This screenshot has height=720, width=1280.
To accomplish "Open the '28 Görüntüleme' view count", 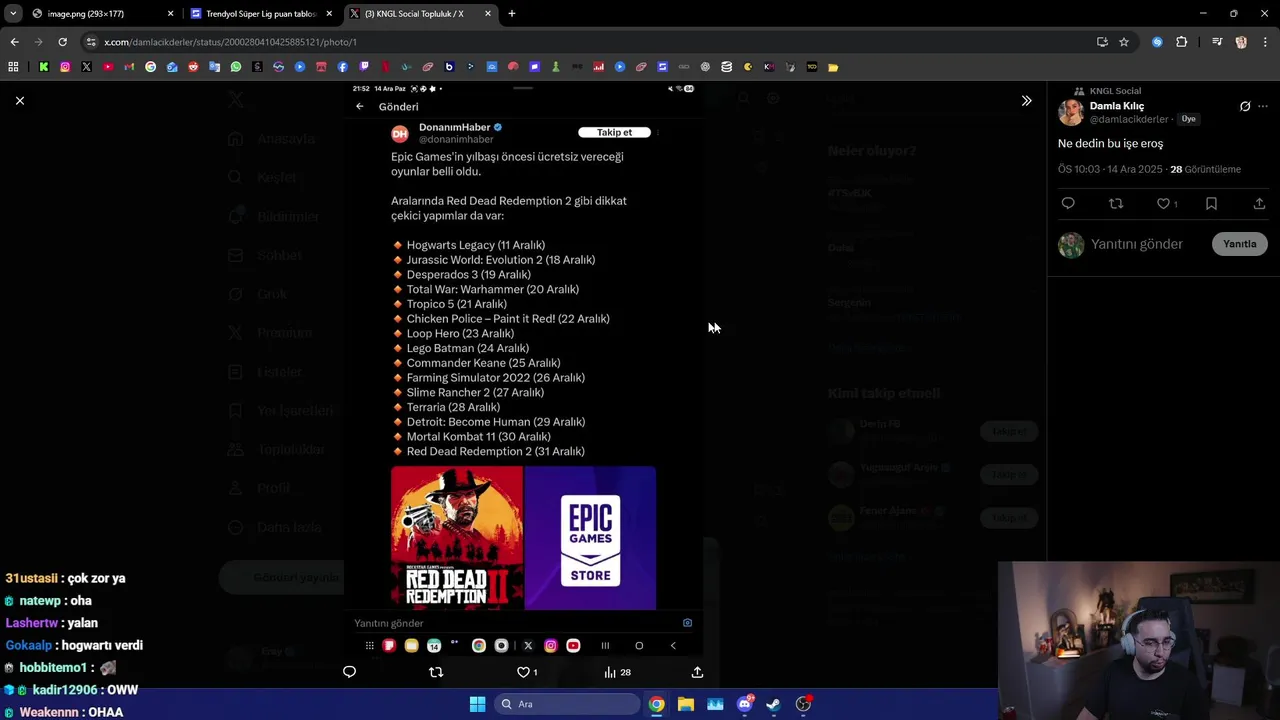I will coord(1206,169).
